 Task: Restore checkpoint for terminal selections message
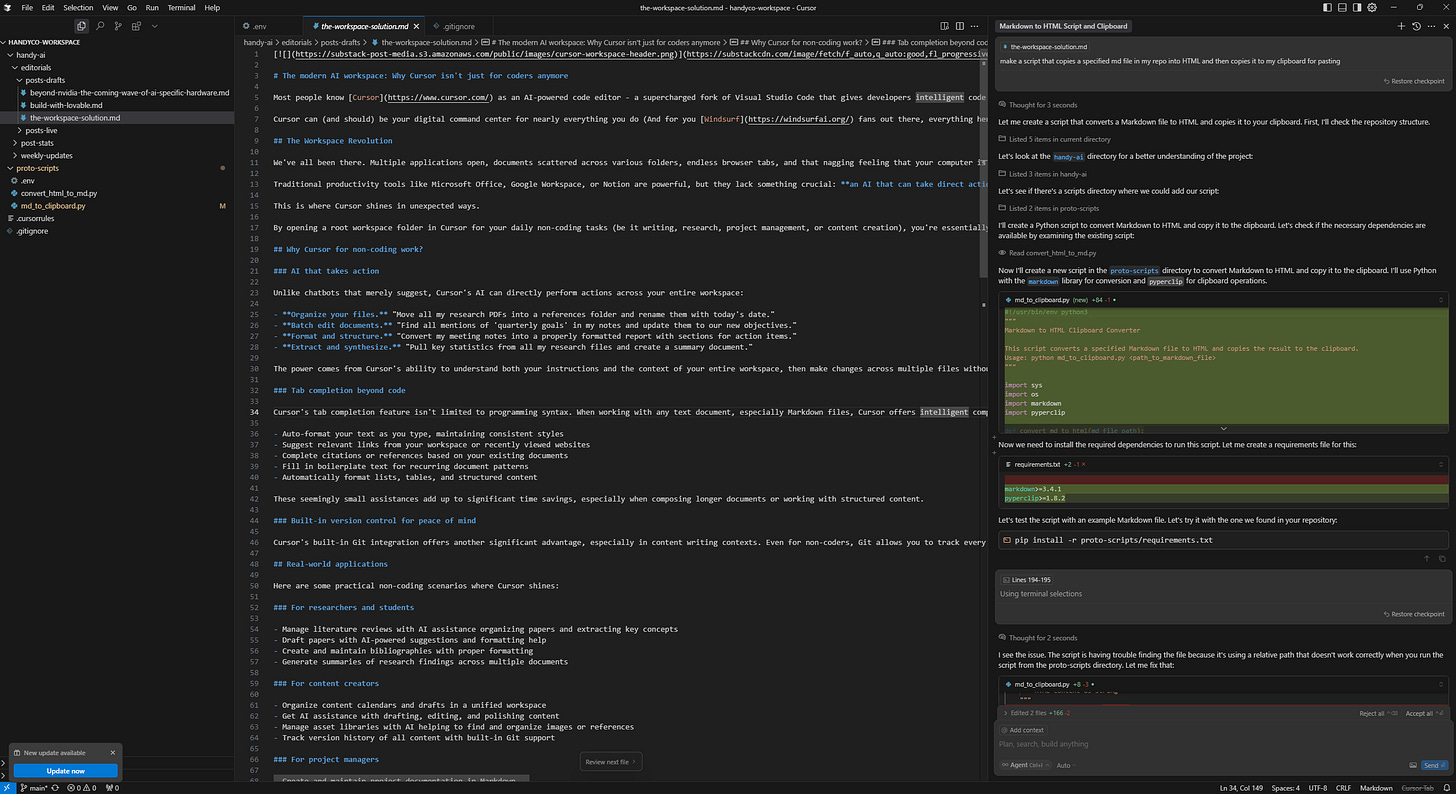click(x=1414, y=614)
